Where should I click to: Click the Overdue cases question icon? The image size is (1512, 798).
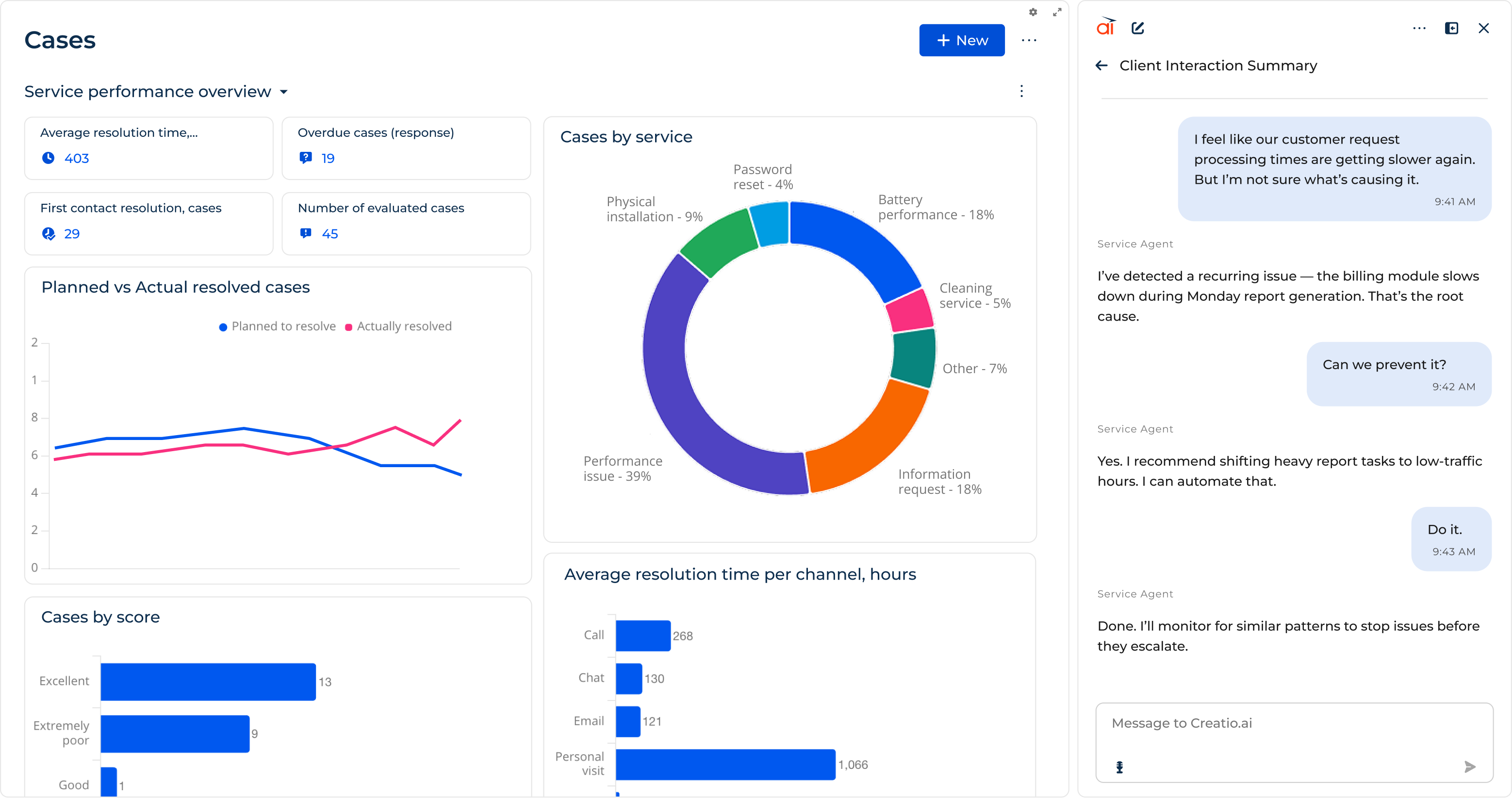305,158
